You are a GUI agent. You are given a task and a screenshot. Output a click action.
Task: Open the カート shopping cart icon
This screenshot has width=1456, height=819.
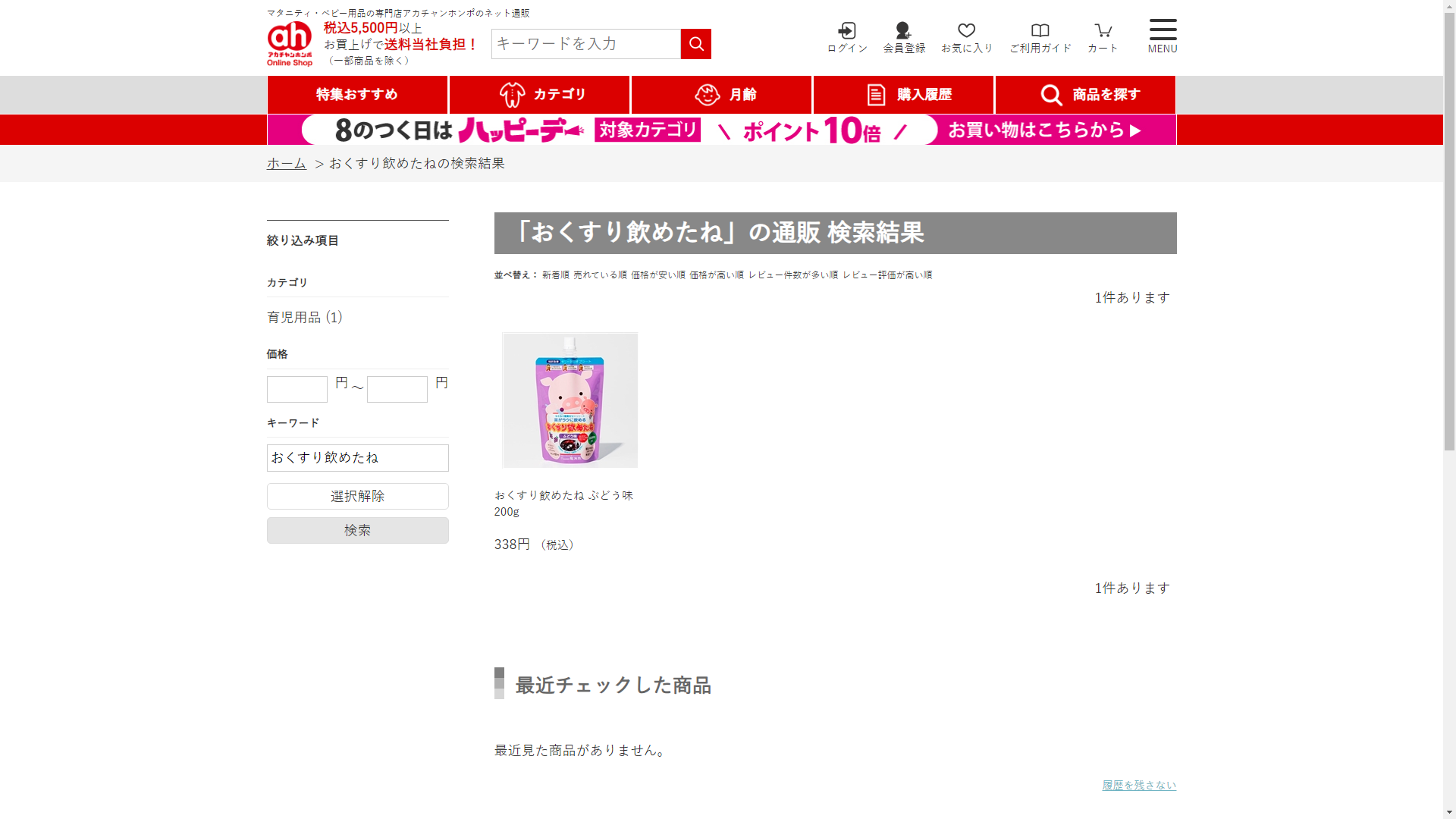click(1103, 37)
